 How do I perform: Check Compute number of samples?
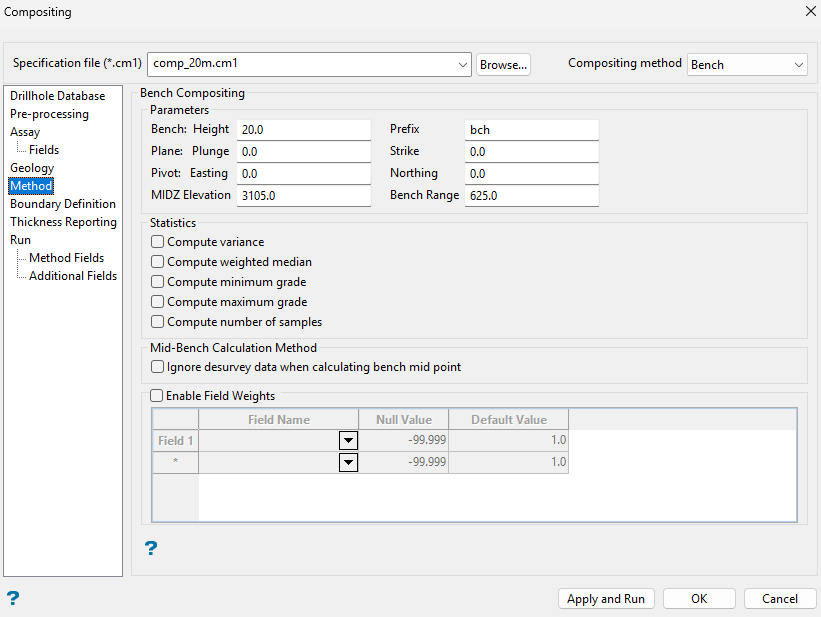157,322
